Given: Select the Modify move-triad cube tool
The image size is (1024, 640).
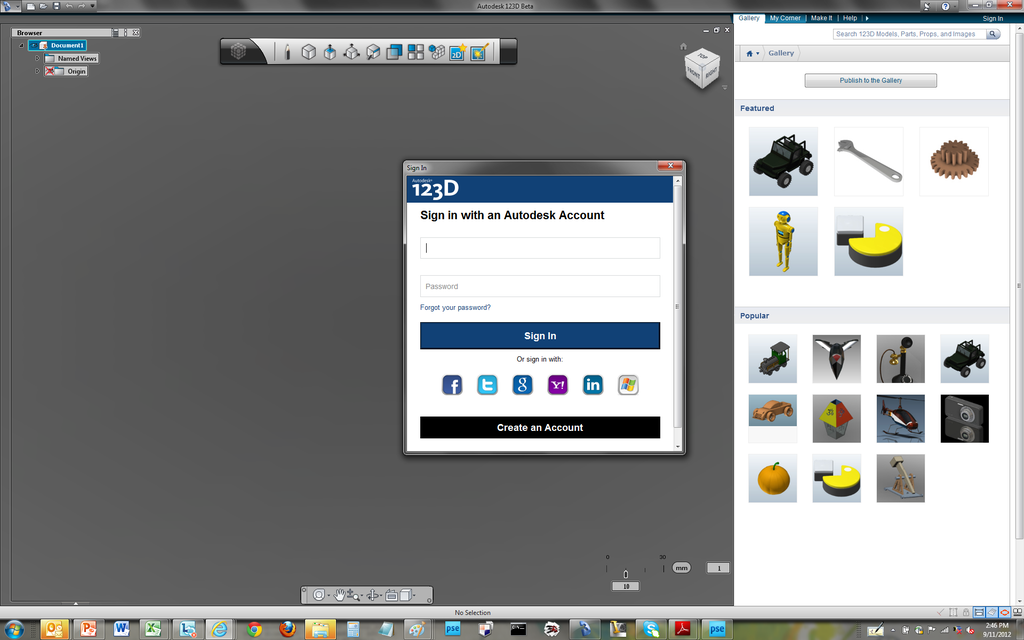Looking at the screenshot, I should click(351, 52).
